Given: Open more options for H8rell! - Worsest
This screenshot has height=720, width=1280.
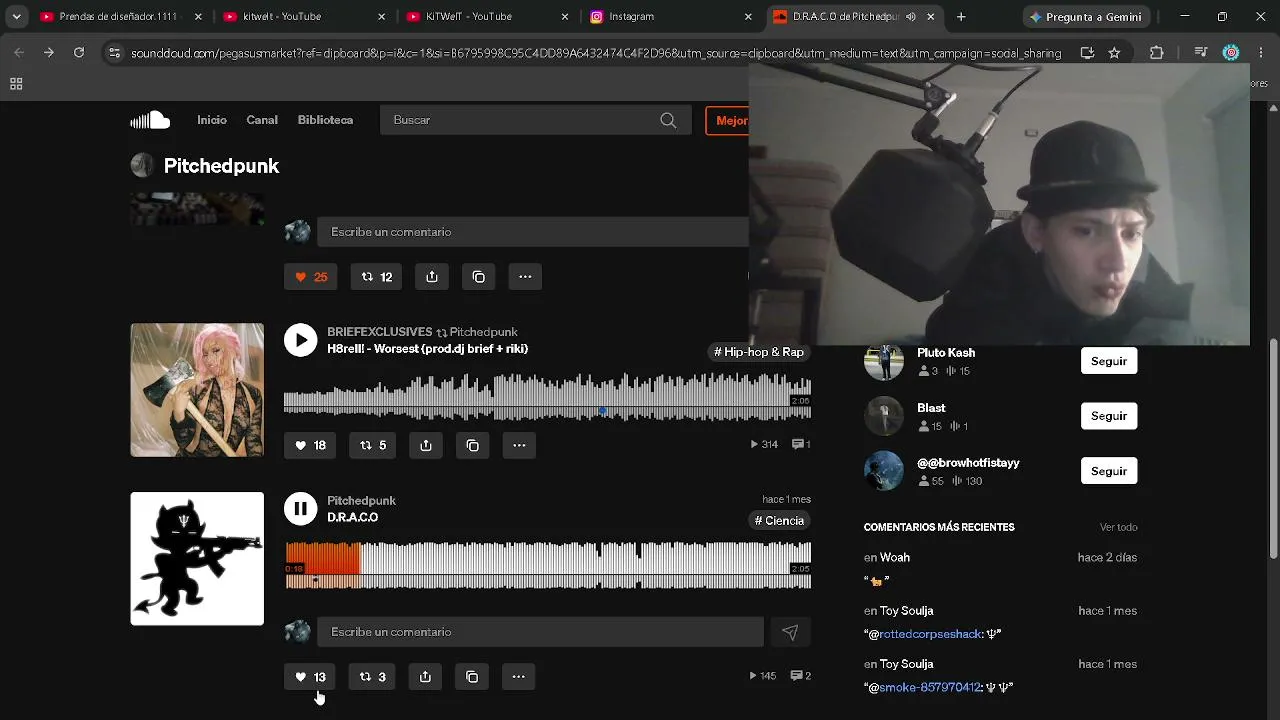Looking at the screenshot, I should click(519, 445).
